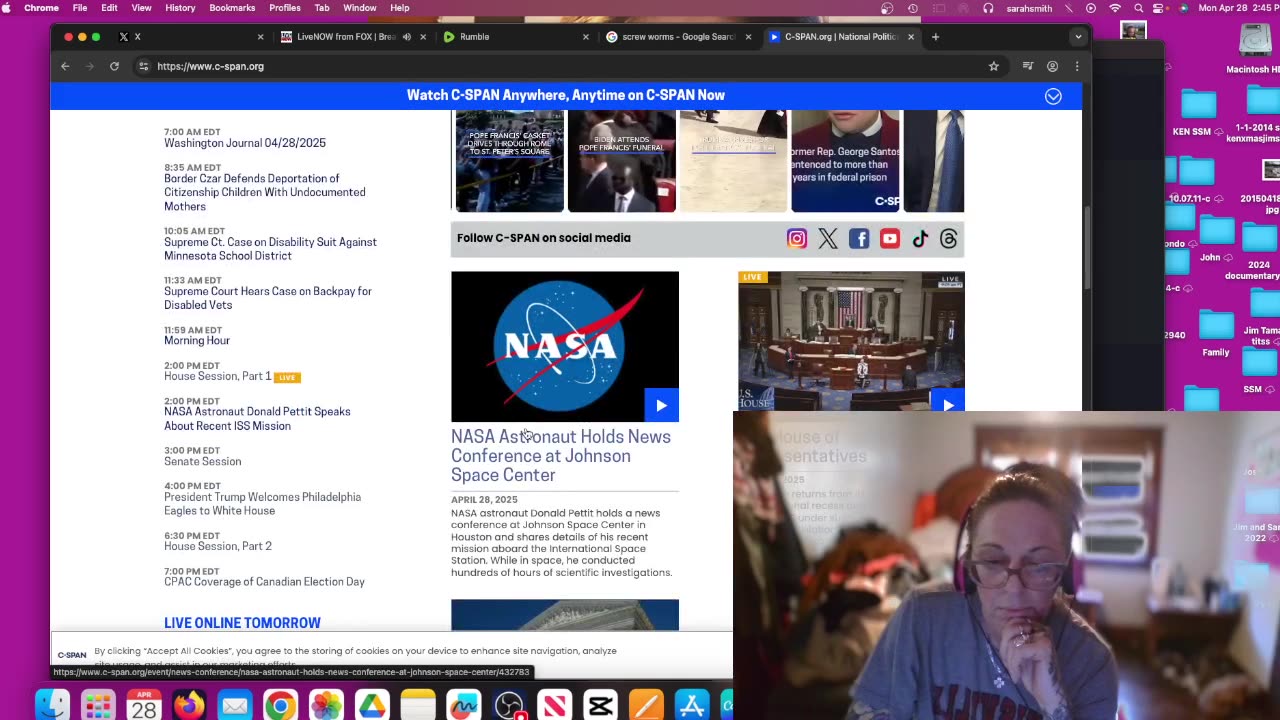Close the Rumble tab
The image size is (1280, 720).
click(586, 37)
